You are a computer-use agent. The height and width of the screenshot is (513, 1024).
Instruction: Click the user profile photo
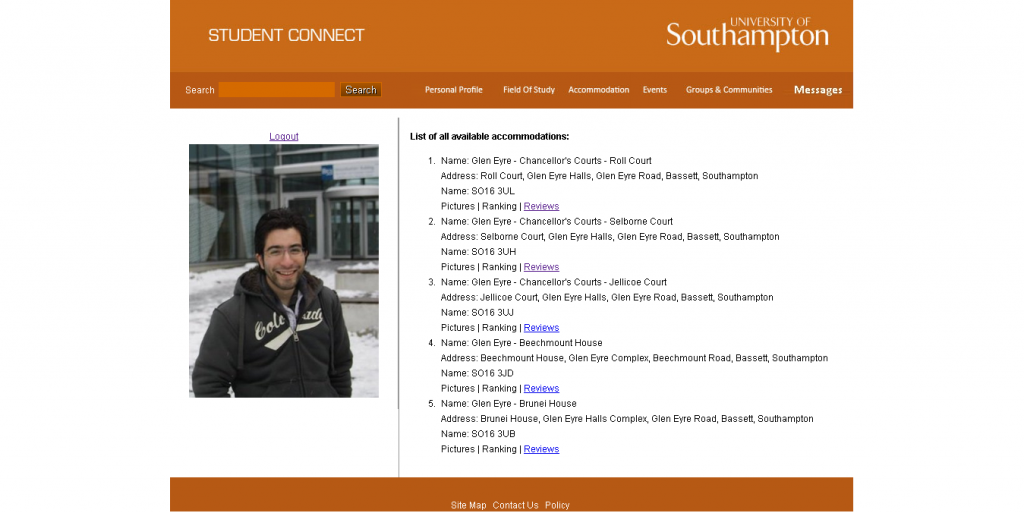click(284, 271)
